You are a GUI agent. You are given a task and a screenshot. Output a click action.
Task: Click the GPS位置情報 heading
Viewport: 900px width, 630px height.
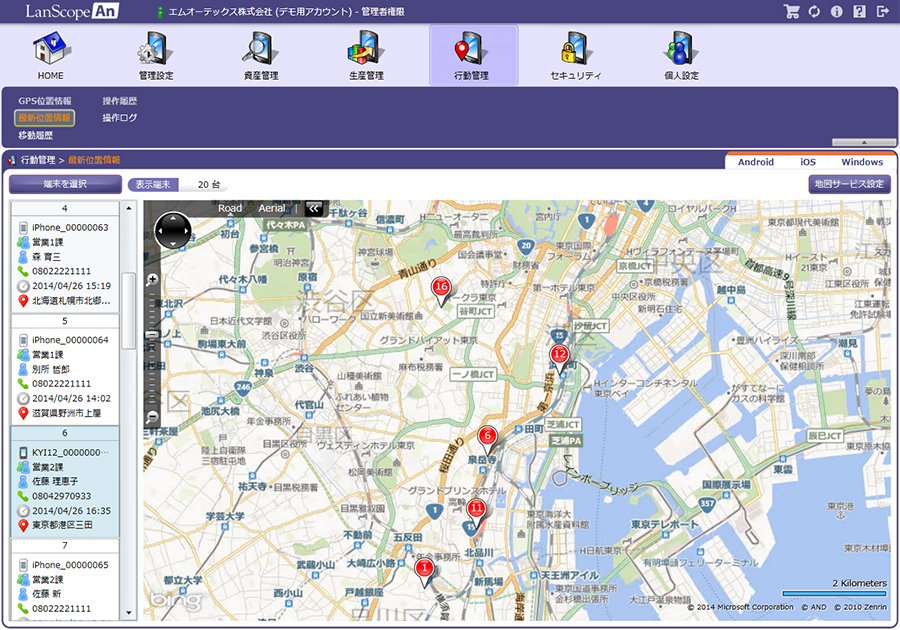[45, 101]
